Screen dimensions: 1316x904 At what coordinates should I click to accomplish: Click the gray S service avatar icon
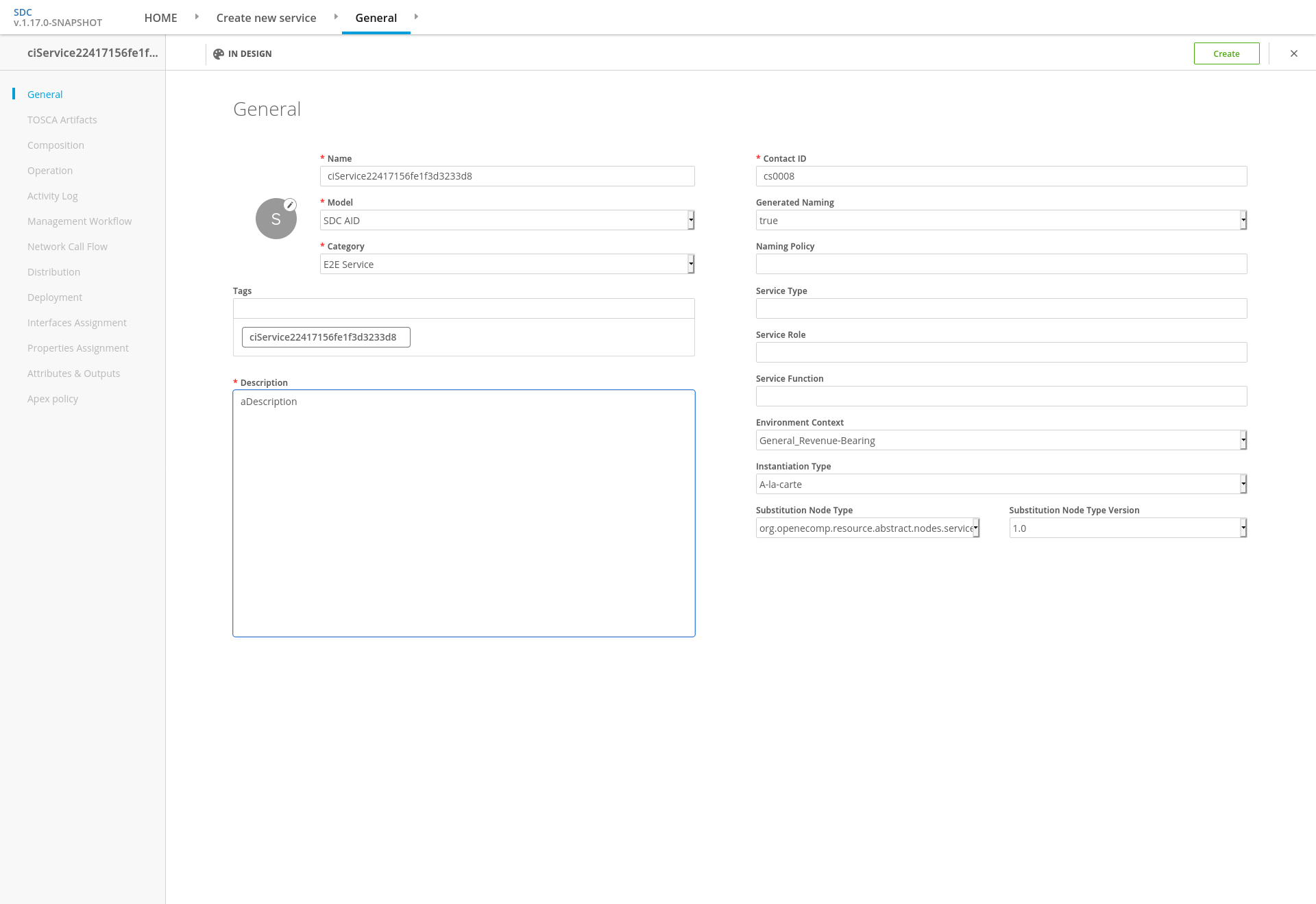click(276, 219)
